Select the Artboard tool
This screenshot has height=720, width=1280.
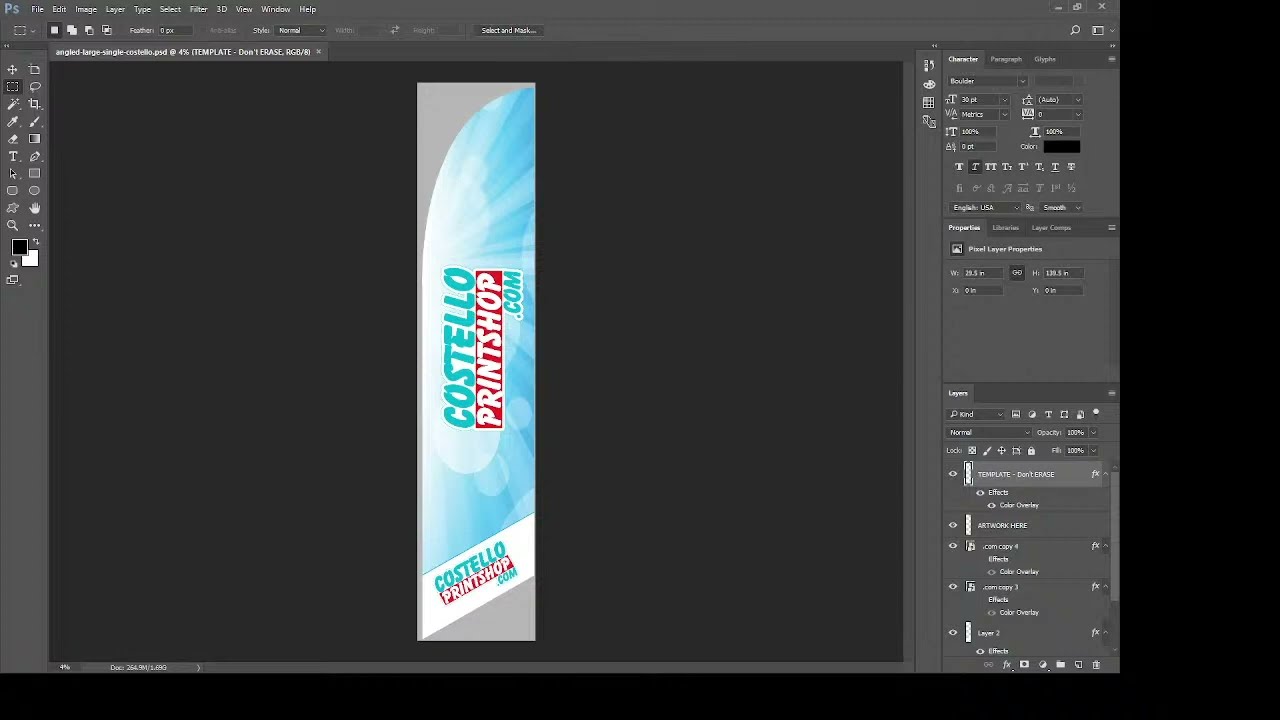click(x=35, y=69)
